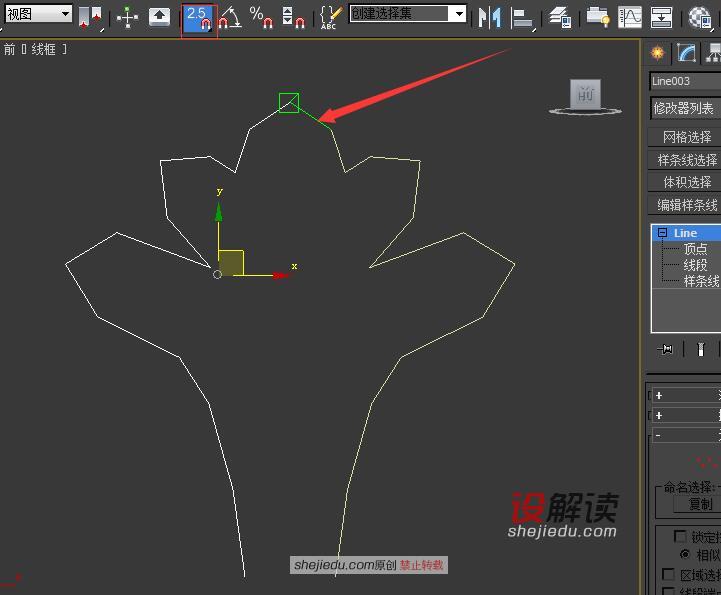The height and width of the screenshot is (595, 721).
Task: Click the pin stack icon
Action: coord(667,349)
